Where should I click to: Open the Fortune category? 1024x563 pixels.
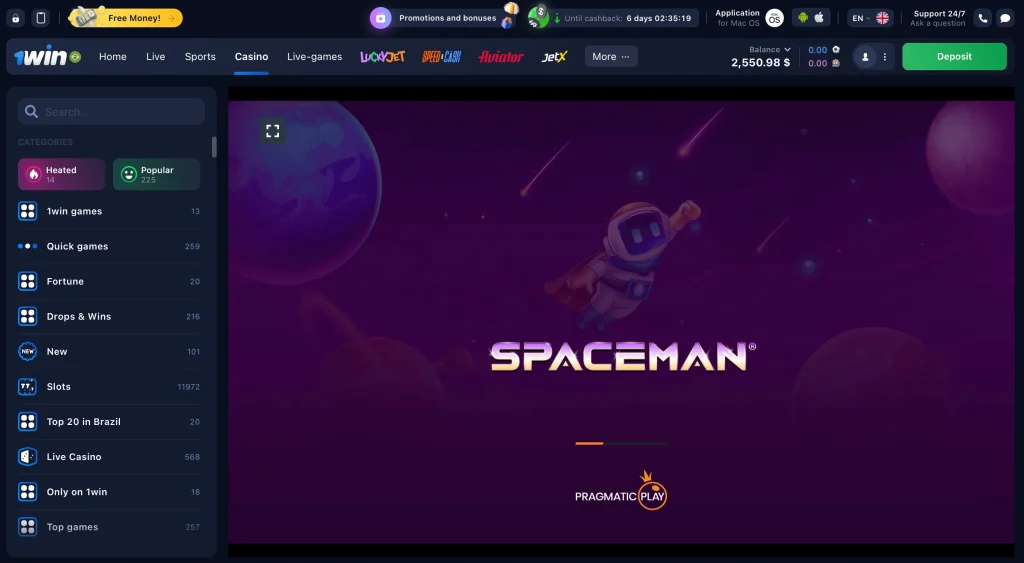point(110,282)
